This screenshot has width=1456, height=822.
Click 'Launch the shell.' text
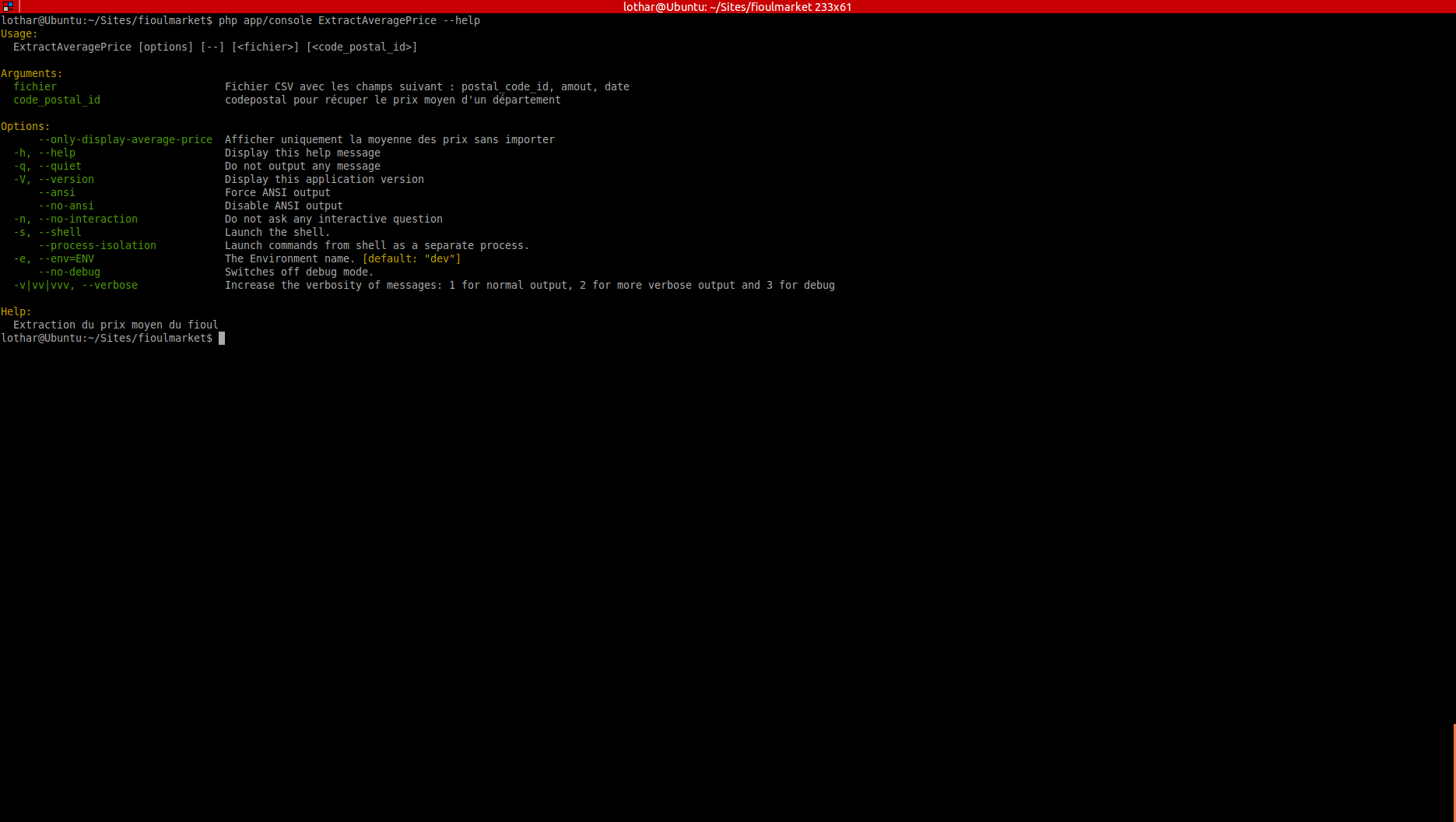[x=278, y=232]
